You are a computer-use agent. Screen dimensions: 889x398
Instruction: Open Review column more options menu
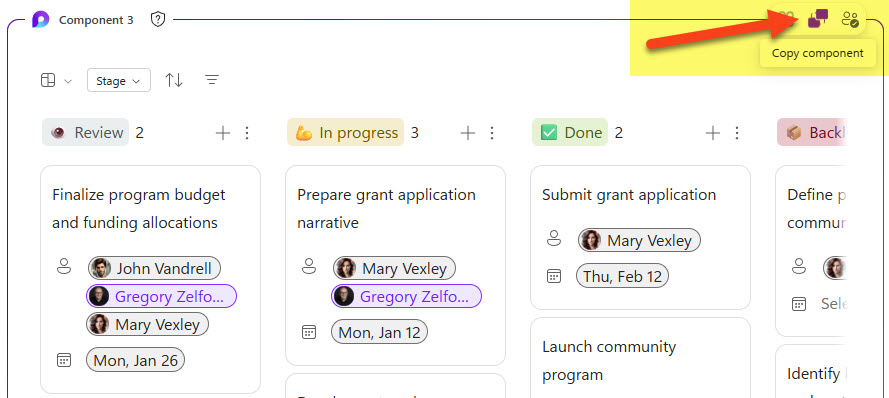coord(247,133)
